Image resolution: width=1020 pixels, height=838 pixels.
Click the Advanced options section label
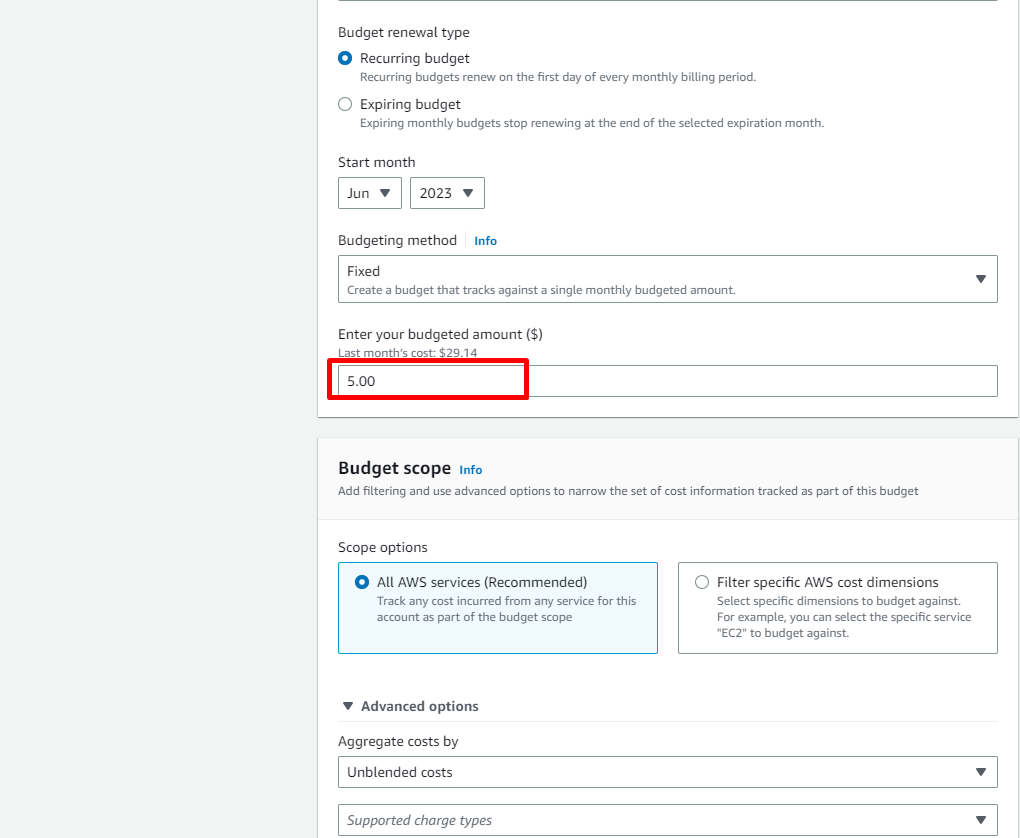pyautogui.click(x=419, y=706)
